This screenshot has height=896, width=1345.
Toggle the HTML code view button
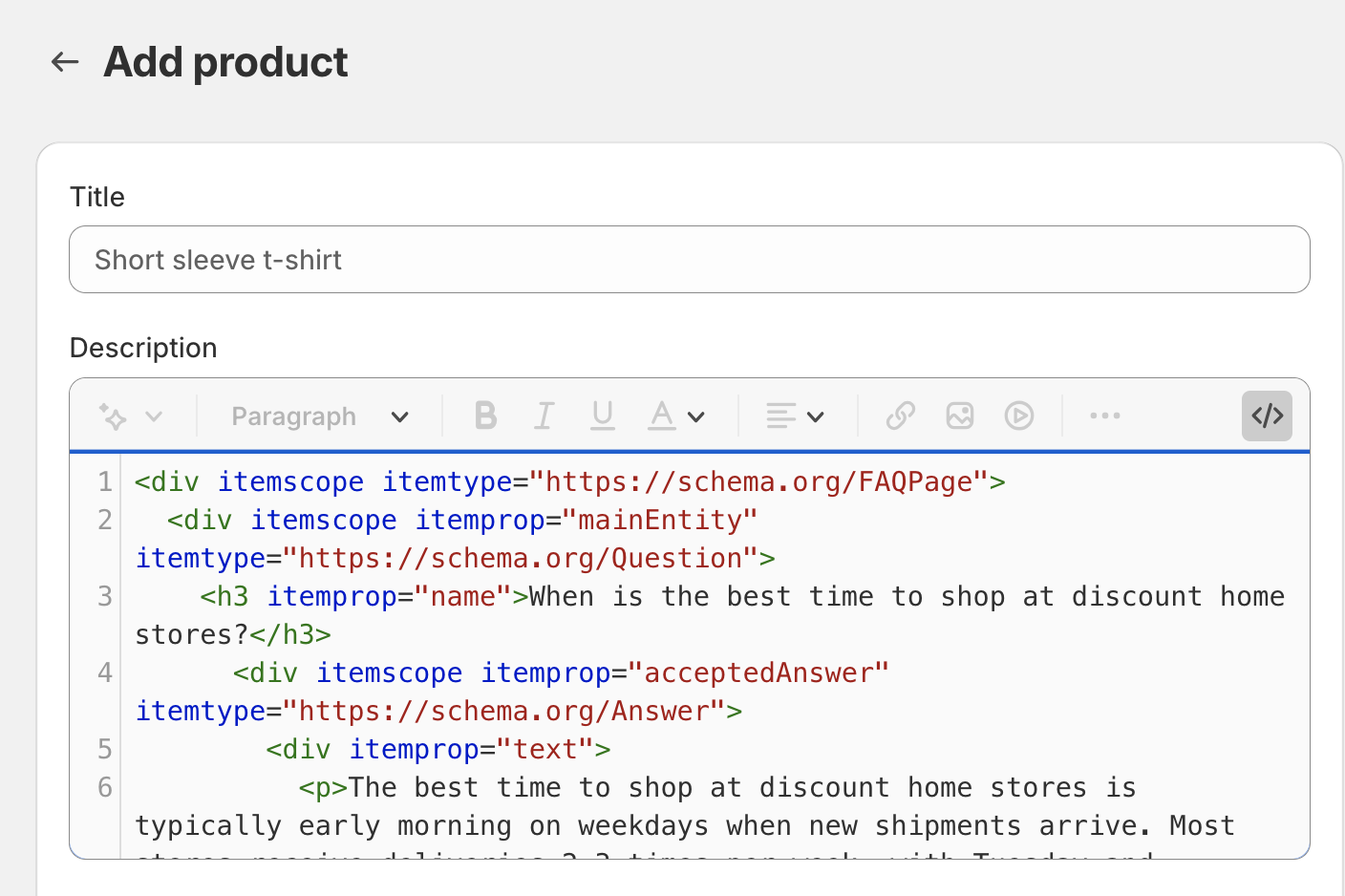click(x=1267, y=416)
